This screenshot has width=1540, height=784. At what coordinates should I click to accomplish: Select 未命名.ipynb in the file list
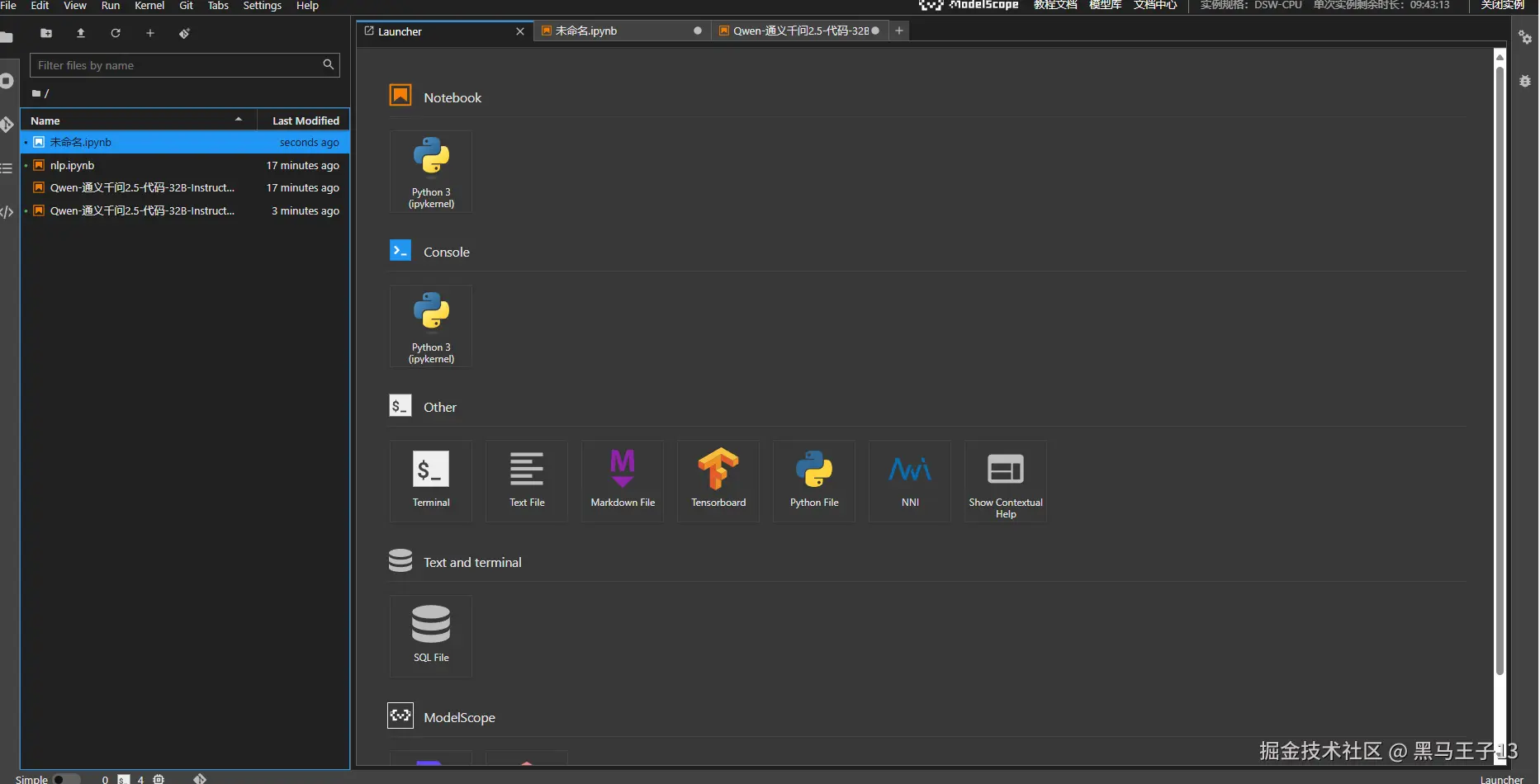click(x=185, y=143)
